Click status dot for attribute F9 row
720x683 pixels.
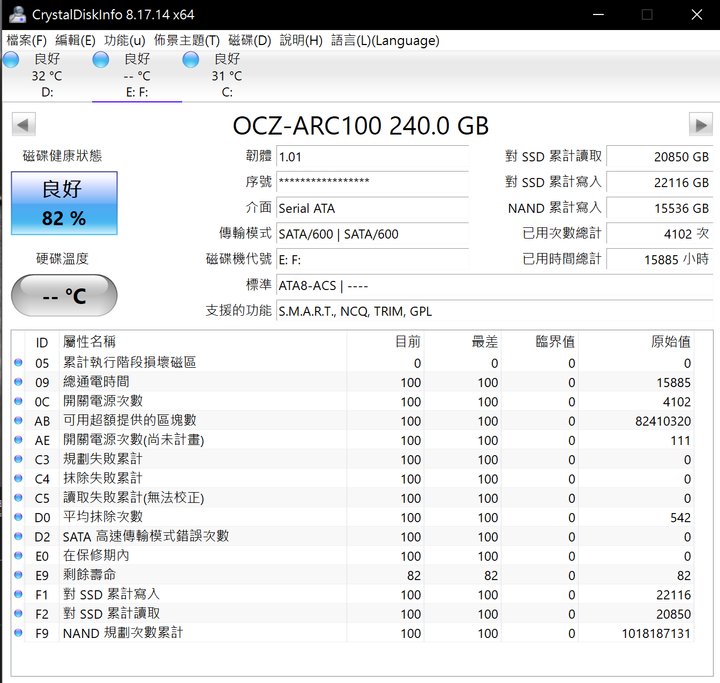(x=18, y=632)
